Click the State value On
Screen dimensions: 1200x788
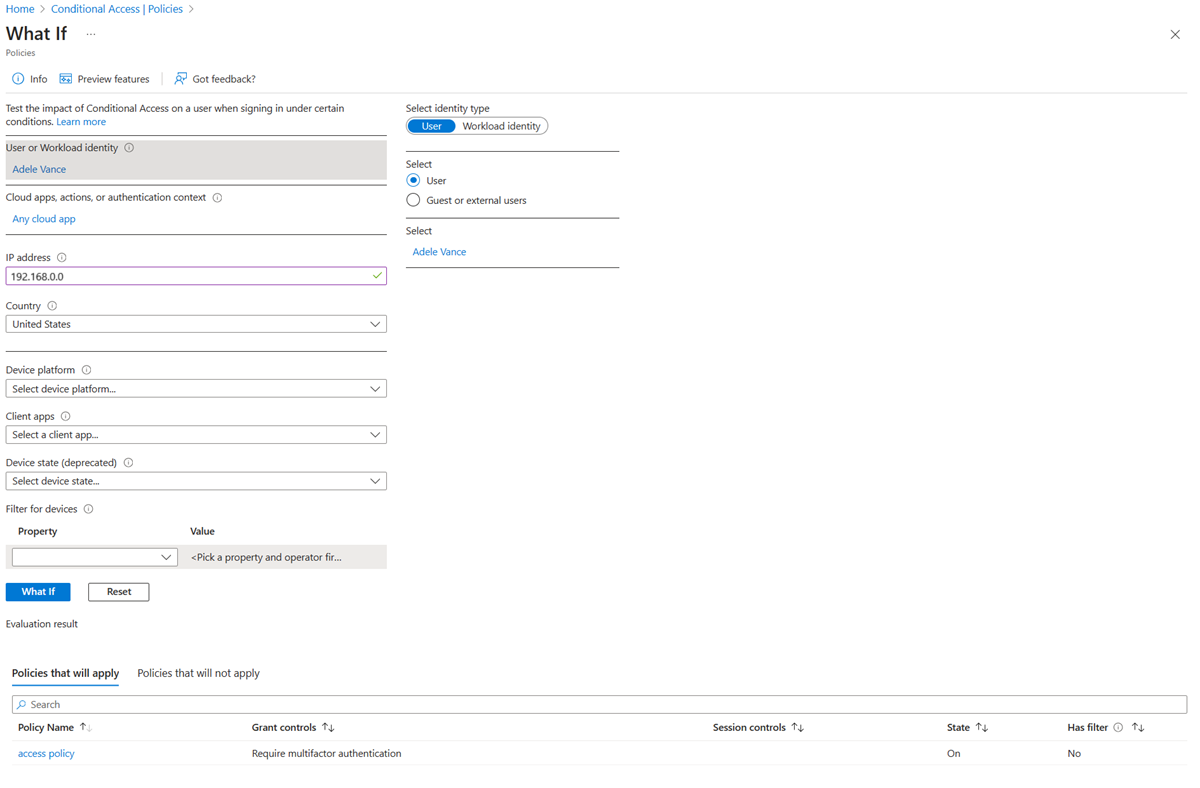(953, 754)
